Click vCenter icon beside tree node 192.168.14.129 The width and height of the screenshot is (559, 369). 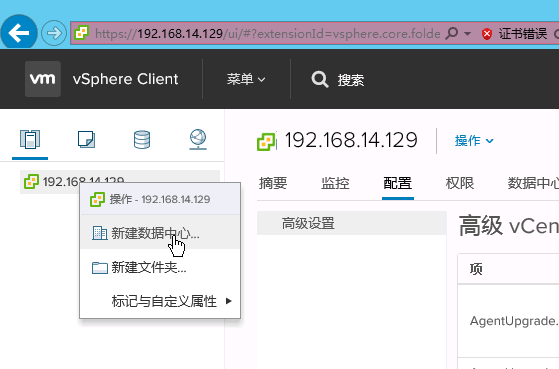click(x=31, y=181)
